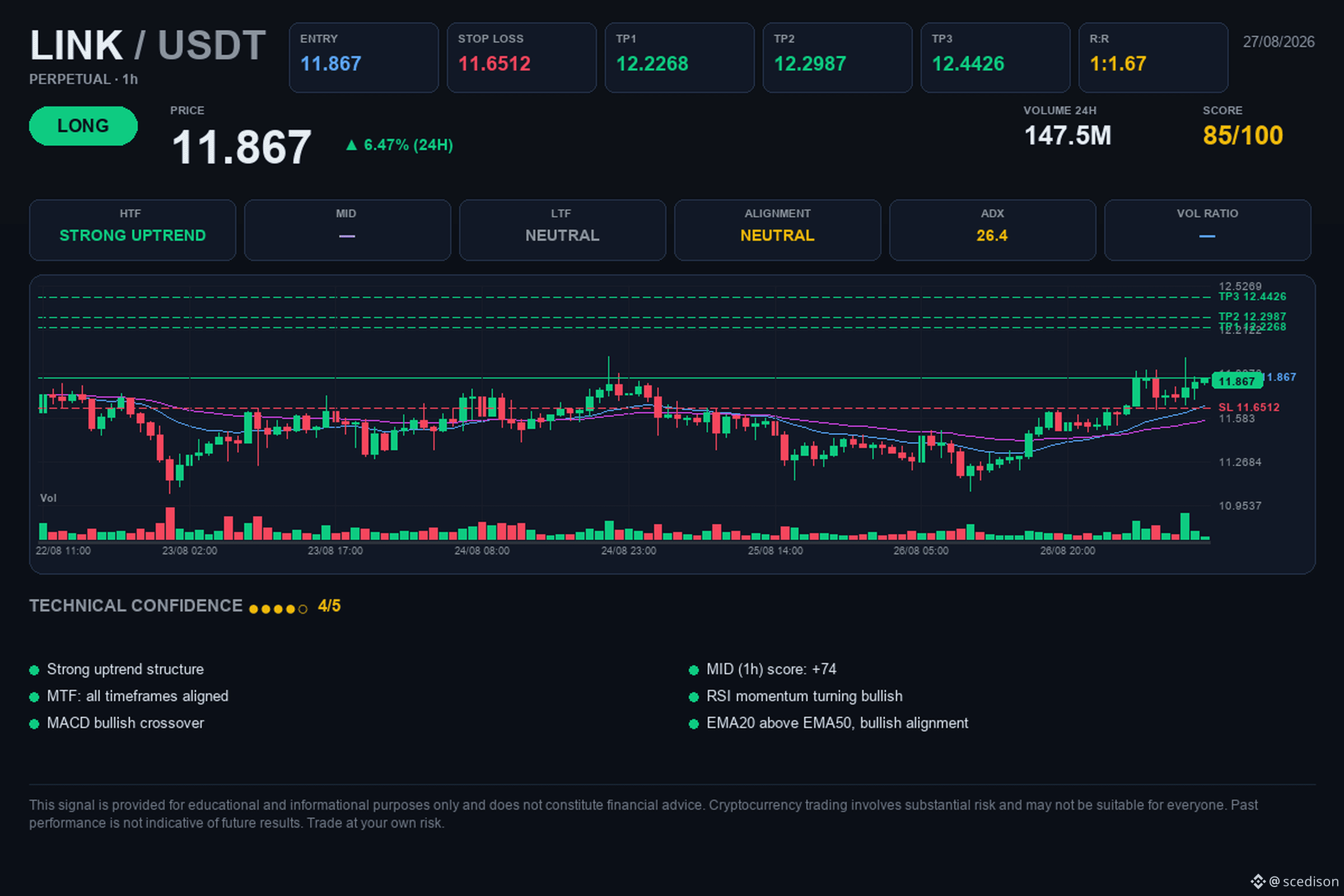Image resolution: width=1344 pixels, height=896 pixels.
Task: Select the 25/08 14:00 time axis label
Action: (x=776, y=551)
